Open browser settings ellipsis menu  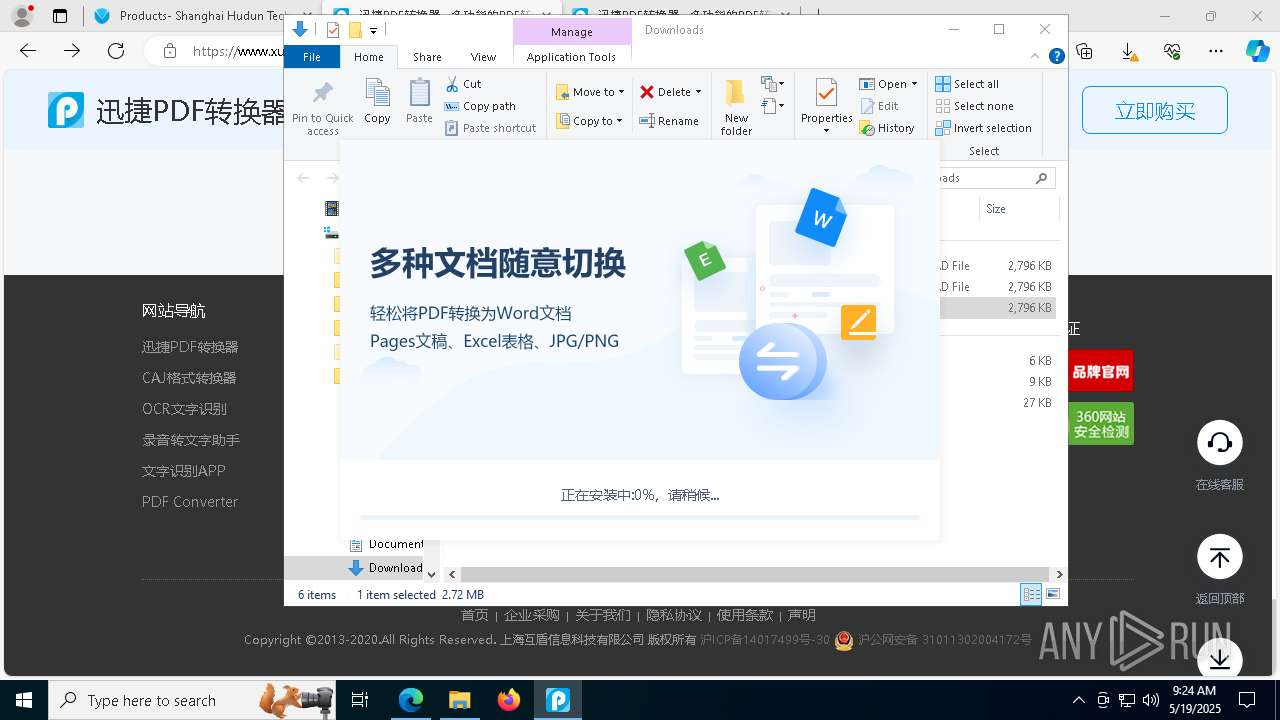pyautogui.click(x=1216, y=51)
